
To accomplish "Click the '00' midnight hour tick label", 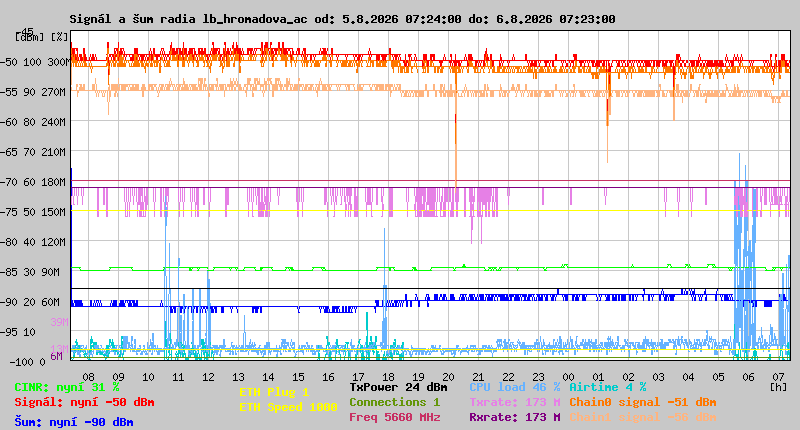I will point(568,377).
